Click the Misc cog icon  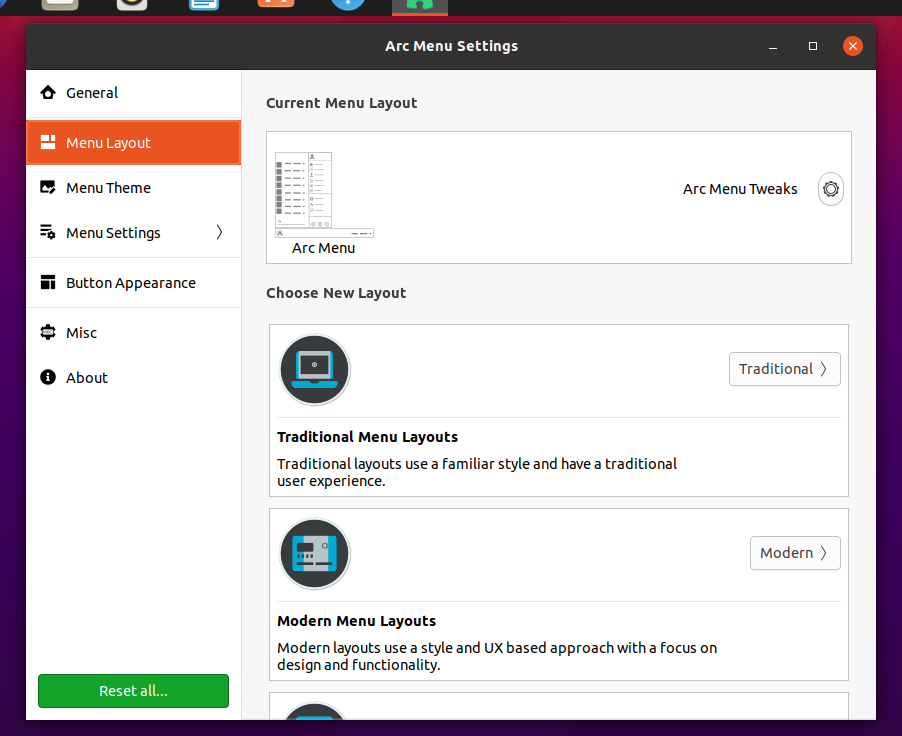[48, 332]
